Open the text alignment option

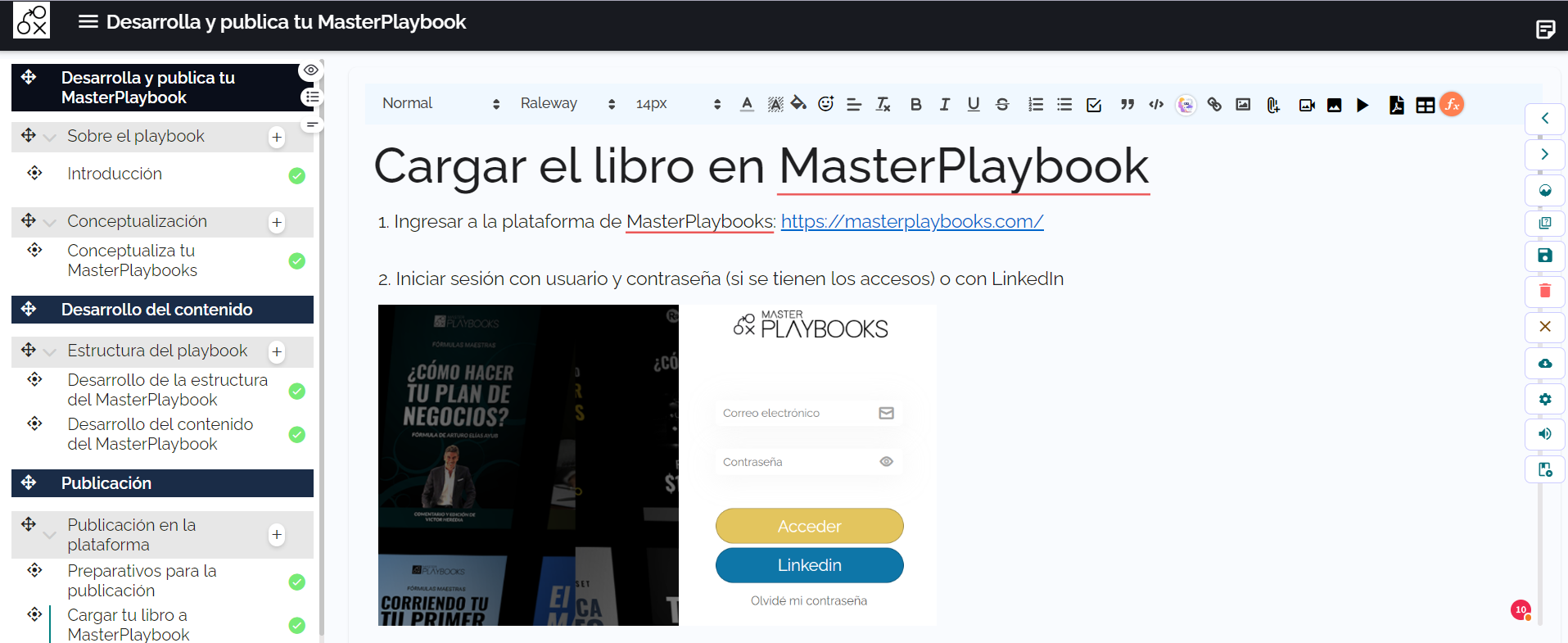[854, 104]
